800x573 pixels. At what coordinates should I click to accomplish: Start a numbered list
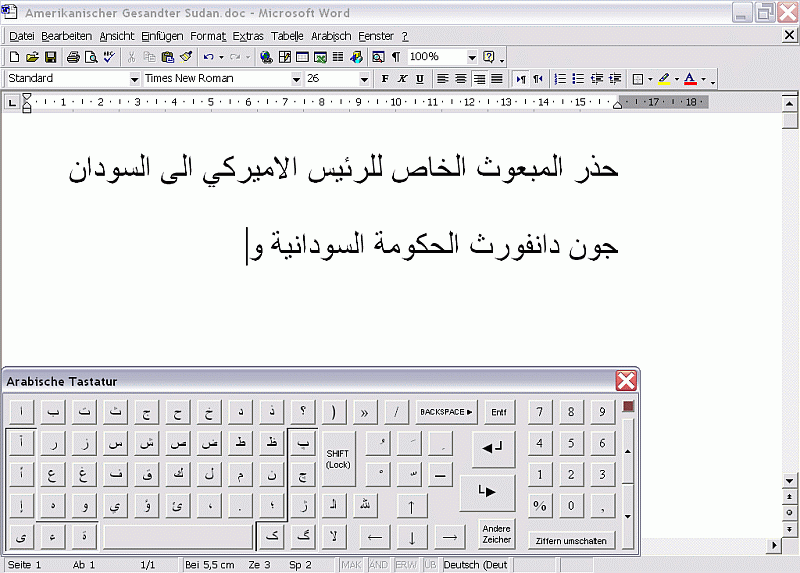[560, 79]
